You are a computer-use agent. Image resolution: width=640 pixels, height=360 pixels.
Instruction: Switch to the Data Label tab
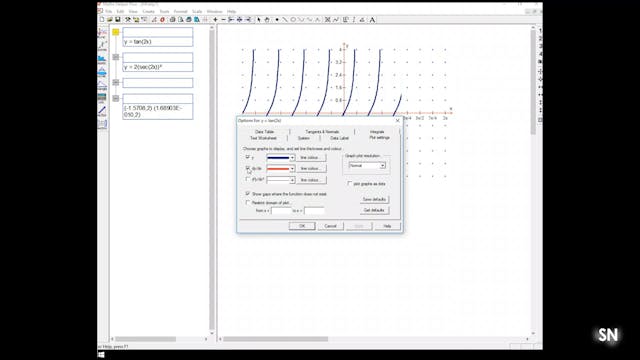tap(340, 138)
